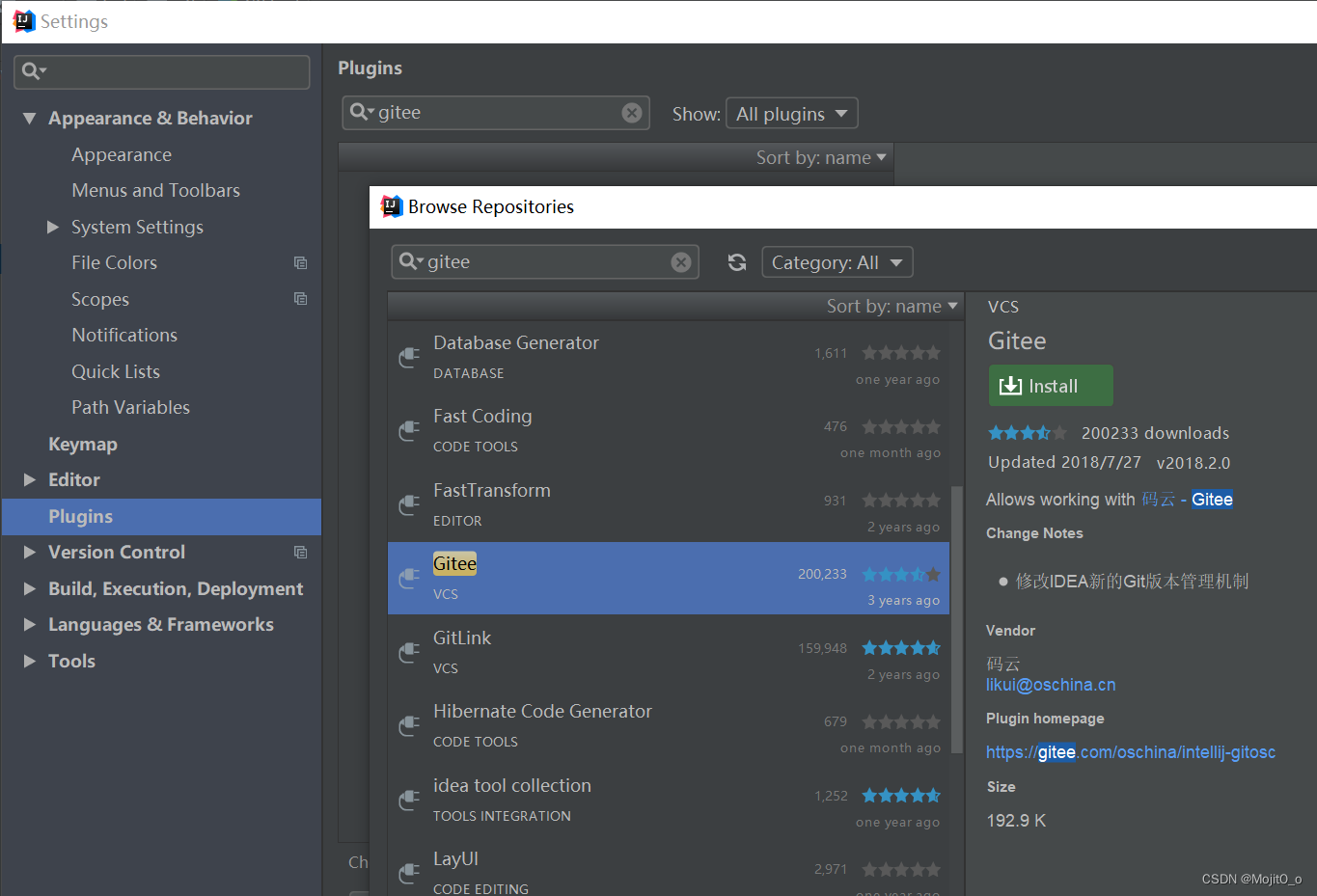Image resolution: width=1317 pixels, height=896 pixels.
Task: Click the magnifier in Browse Repositories search
Action: [x=410, y=261]
